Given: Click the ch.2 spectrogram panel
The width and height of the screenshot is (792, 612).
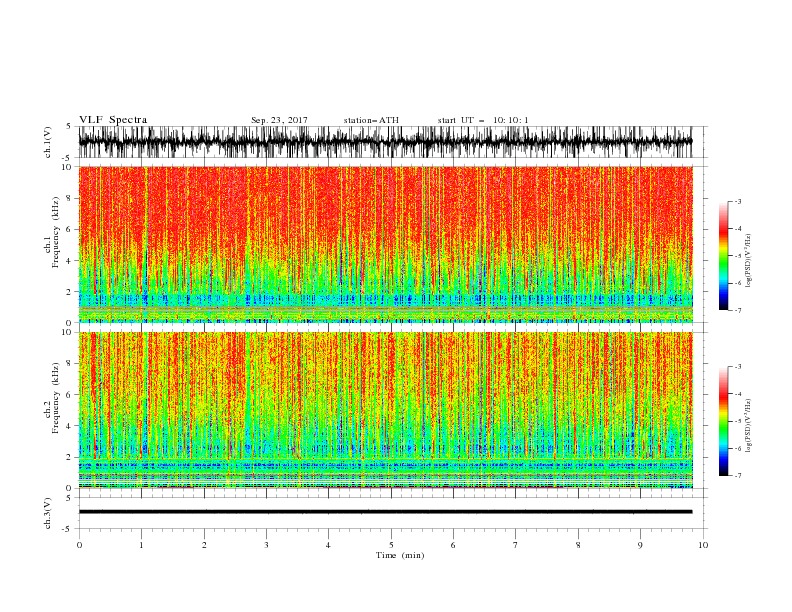Looking at the screenshot, I should pyautogui.click(x=386, y=410).
